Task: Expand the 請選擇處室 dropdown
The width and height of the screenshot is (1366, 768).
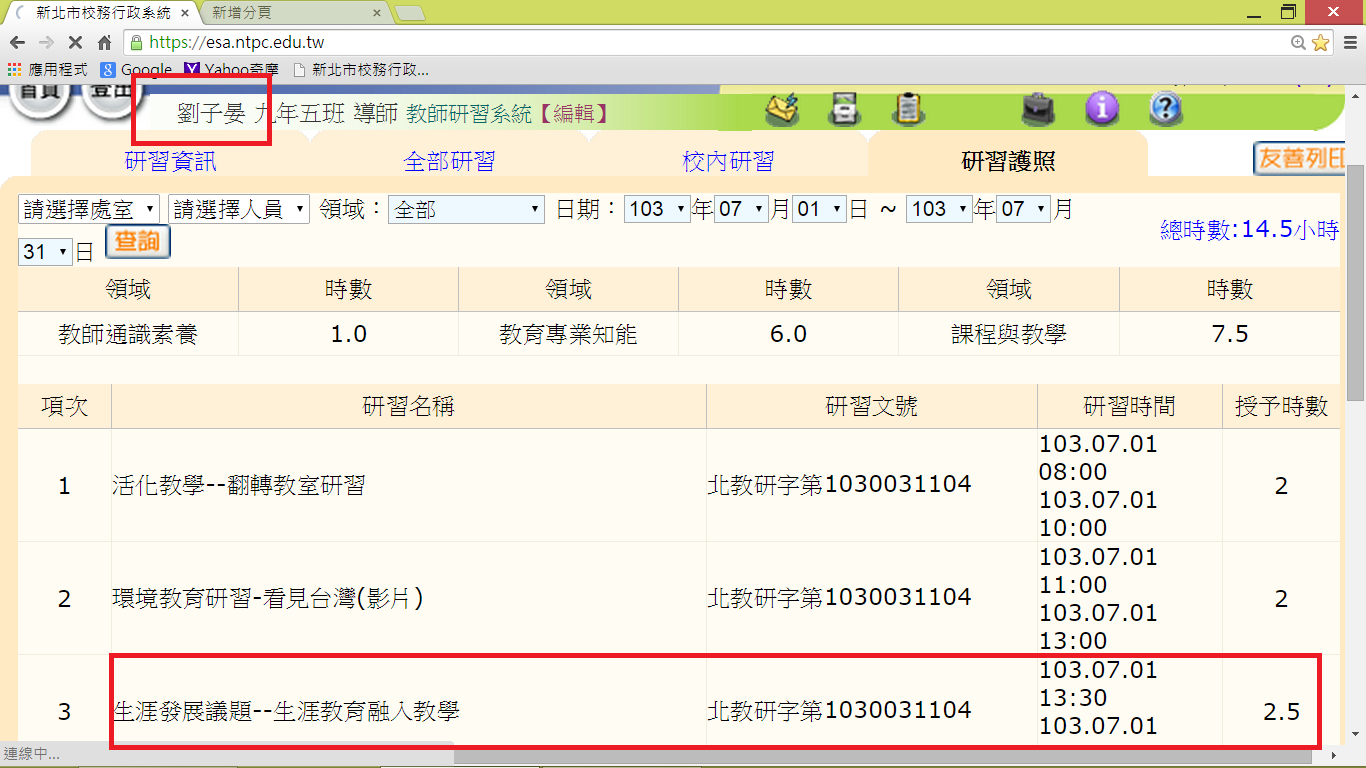Action: [x=89, y=209]
